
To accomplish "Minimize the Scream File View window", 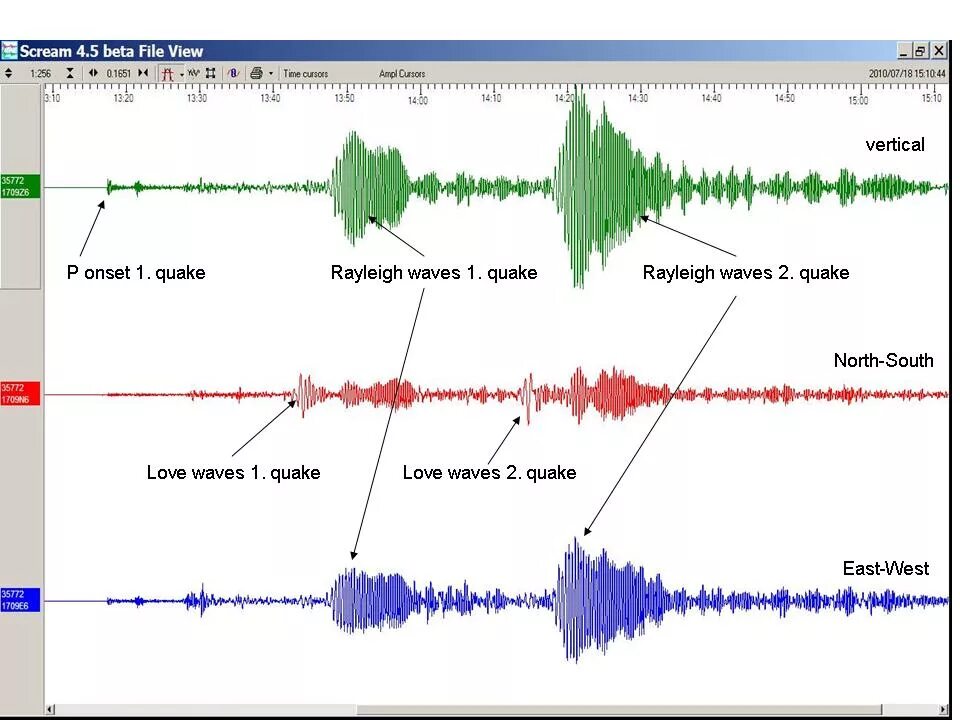I will 904,50.
